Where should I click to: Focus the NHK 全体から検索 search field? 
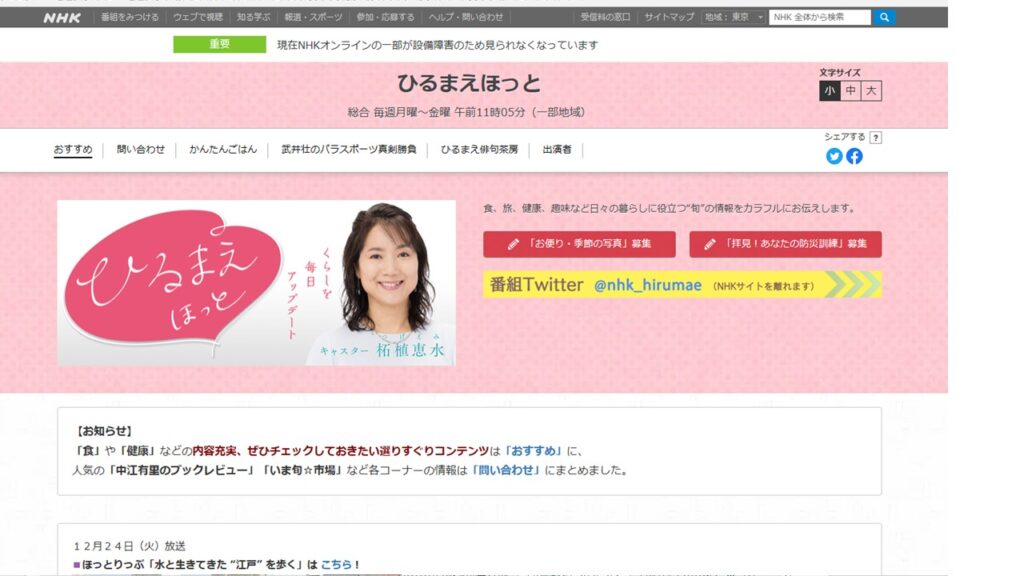coord(820,17)
